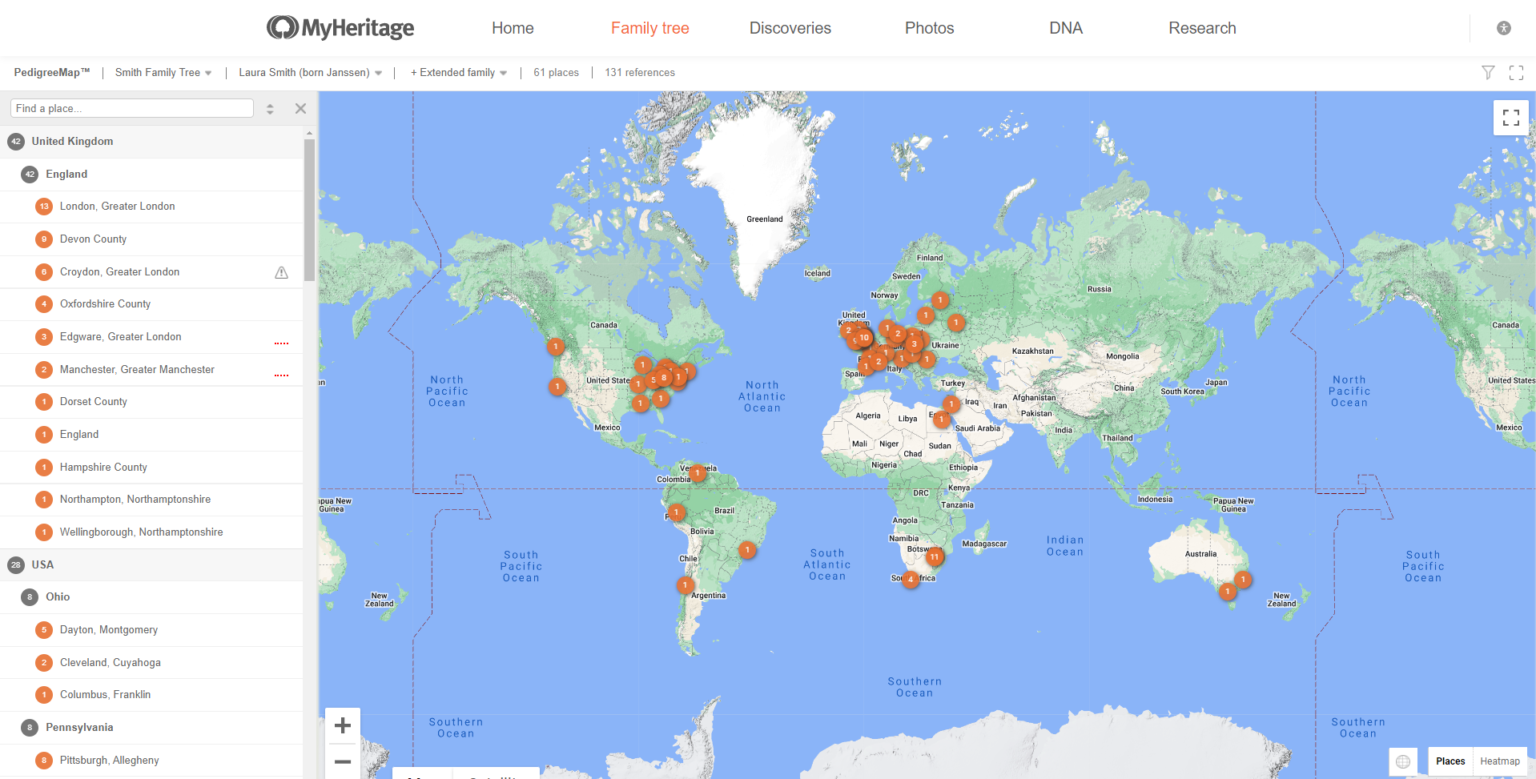Click the filter funnel icon
The image size is (1536, 779).
click(x=1488, y=72)
